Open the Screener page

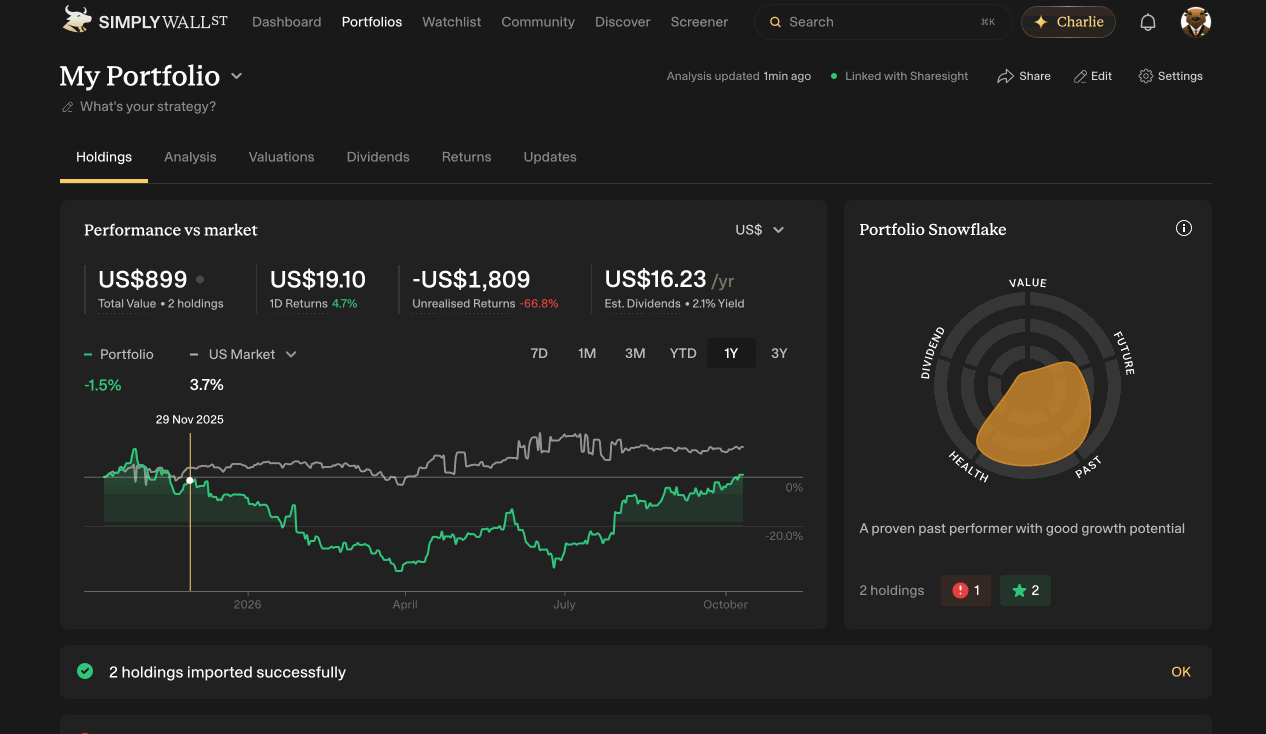pyautogui.click(x=699, y=22)
